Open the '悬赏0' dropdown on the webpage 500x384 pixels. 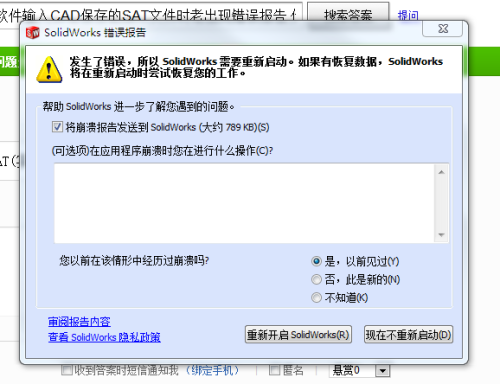click(360, 370)
